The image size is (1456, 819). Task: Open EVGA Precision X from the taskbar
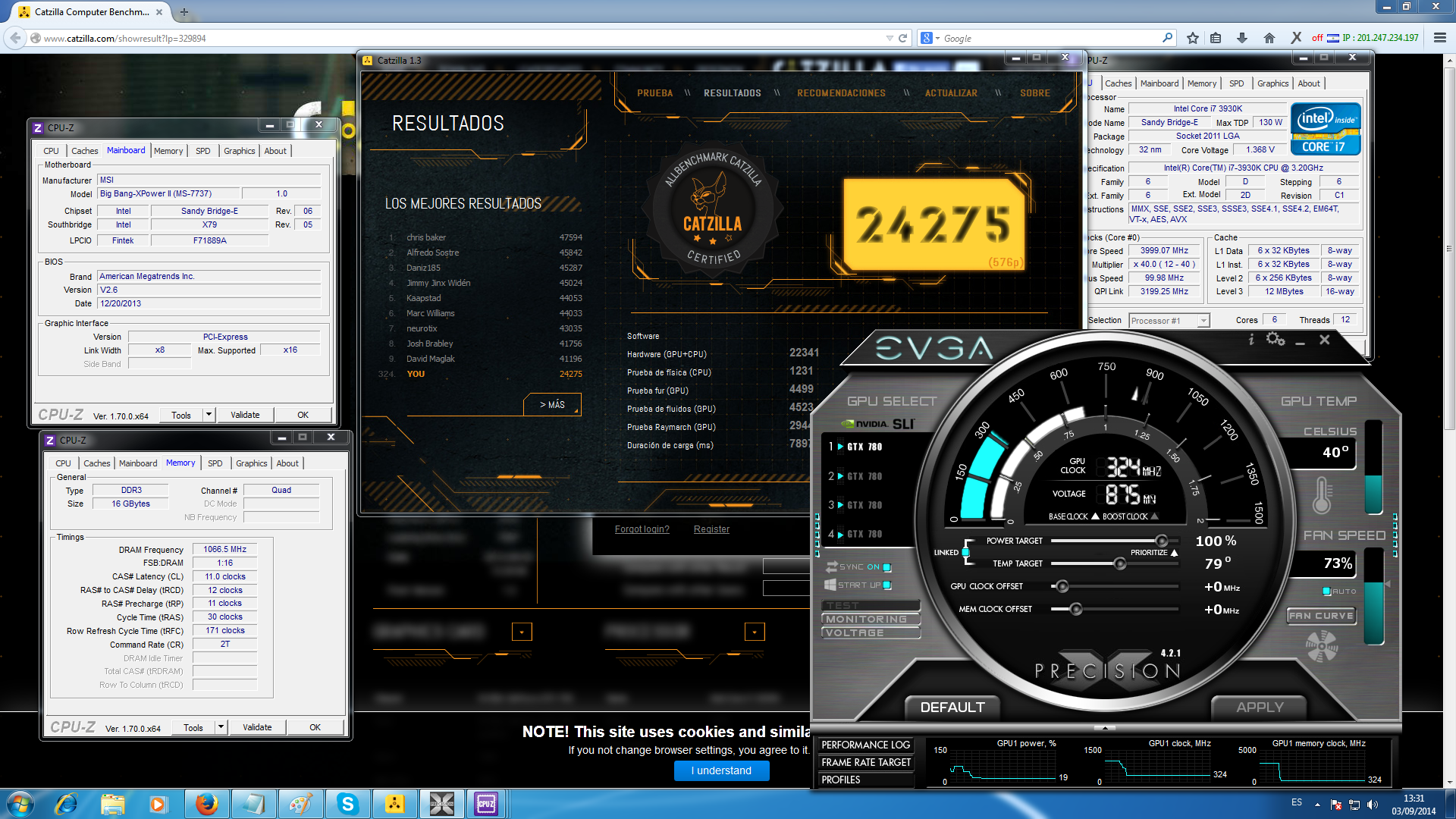point(441,804)
